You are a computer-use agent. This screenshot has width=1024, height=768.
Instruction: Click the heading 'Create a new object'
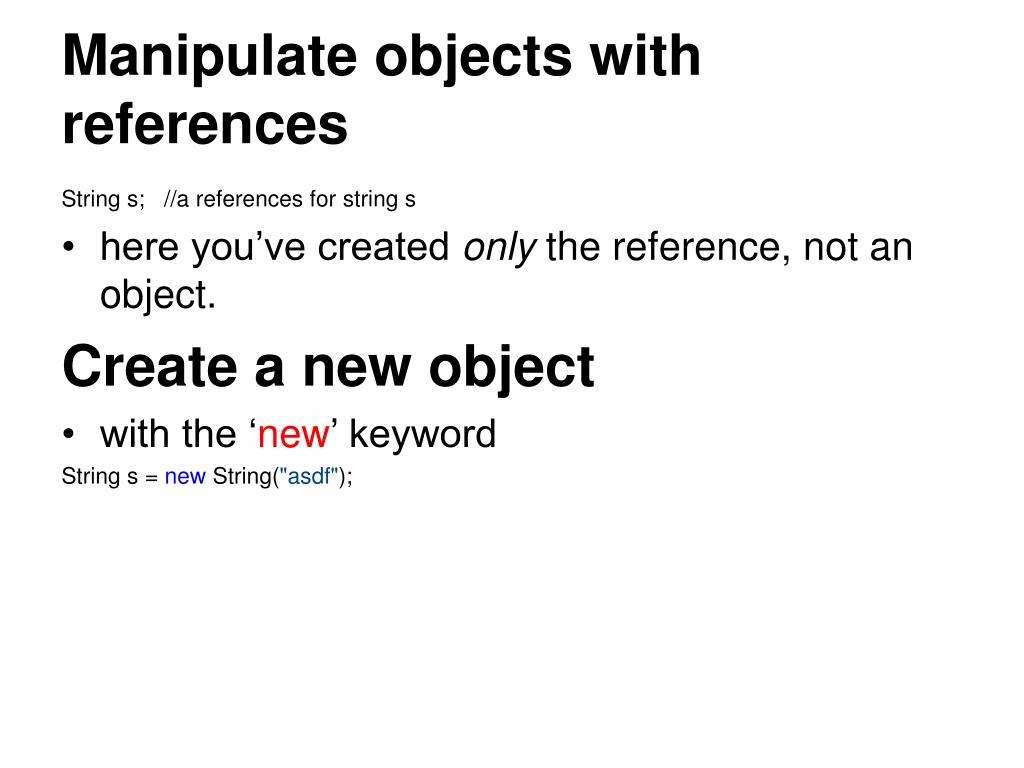point(328,367)
